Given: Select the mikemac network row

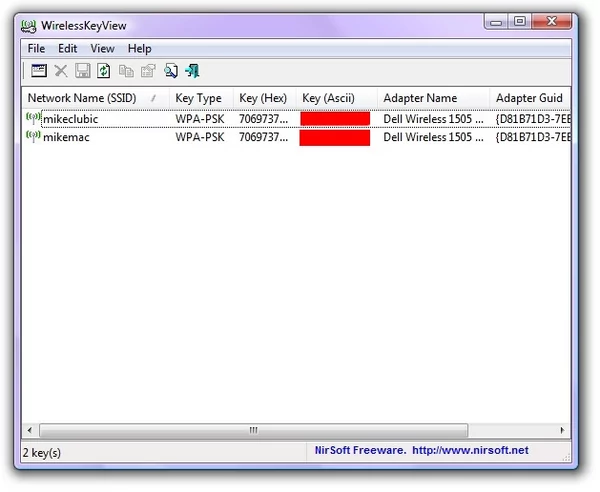Looking at the screenshot, I should [x=297, y=137].
